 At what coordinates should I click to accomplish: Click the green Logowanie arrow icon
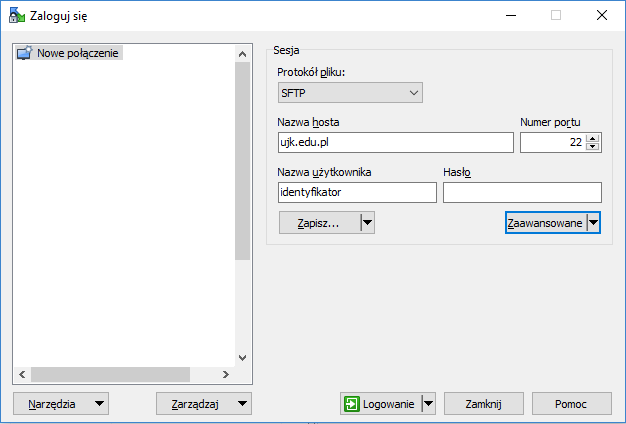[x=351, y=404]
